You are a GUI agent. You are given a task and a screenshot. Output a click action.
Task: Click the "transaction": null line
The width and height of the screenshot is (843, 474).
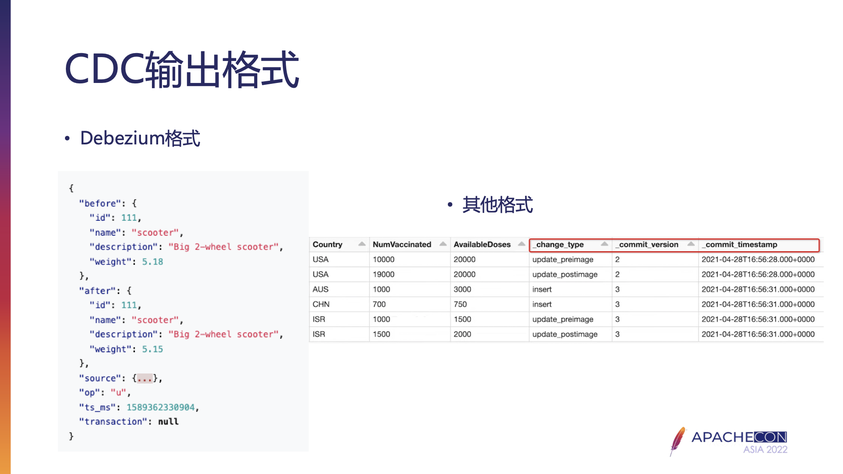tap(128, 422)
